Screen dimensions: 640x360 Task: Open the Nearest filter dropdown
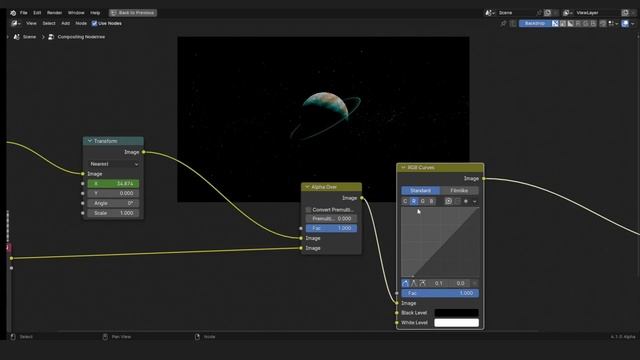click(113, 164)
